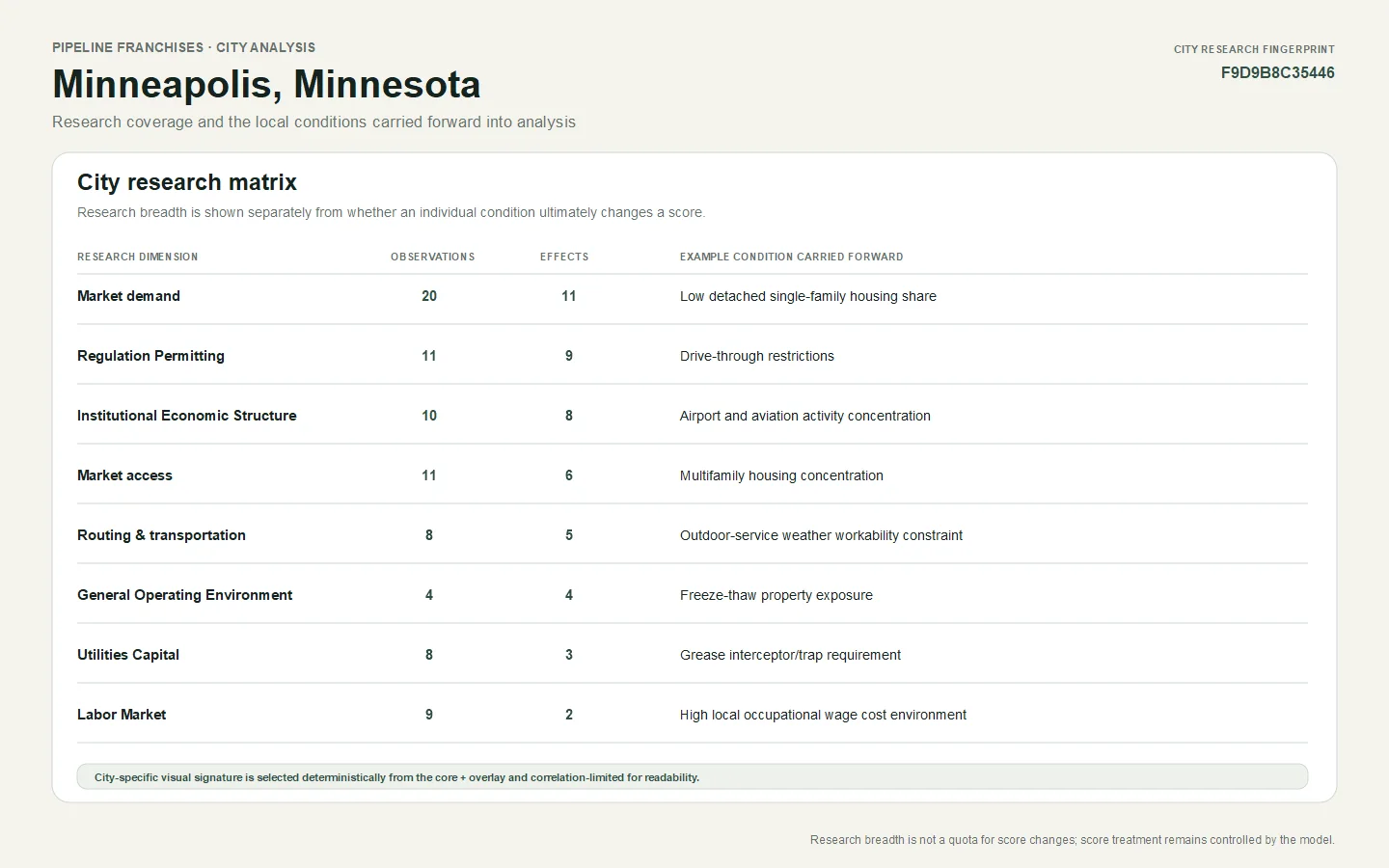This screenshot has width=1389, height=868.
Task: Click the Routing & transportation row label
Action: point(161,535)
